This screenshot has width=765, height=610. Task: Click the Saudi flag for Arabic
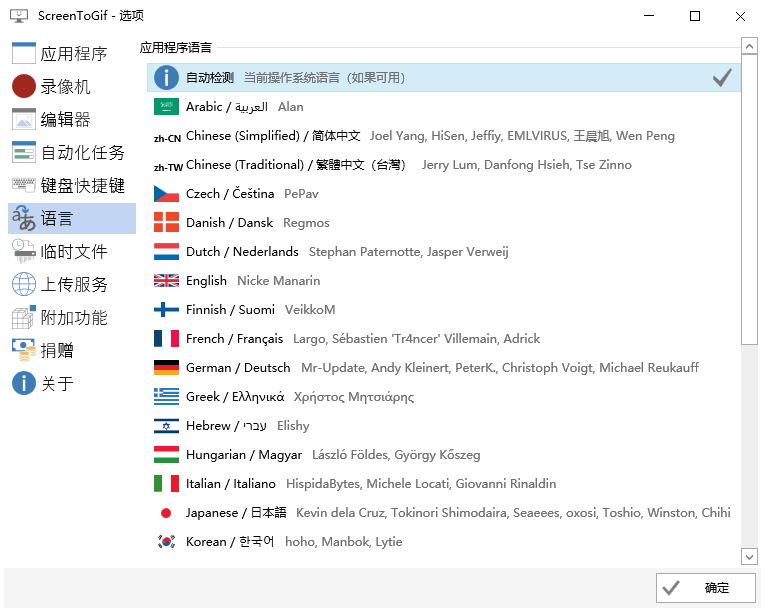coord(166,106)
